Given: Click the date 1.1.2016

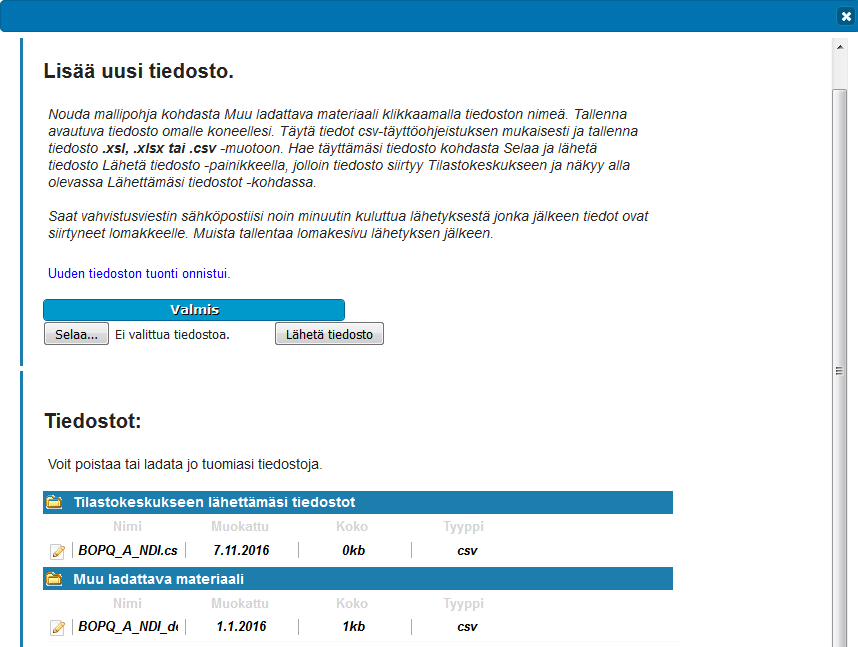Looking at the screenshot, I should pyautogui.click(x=241, y=627).
